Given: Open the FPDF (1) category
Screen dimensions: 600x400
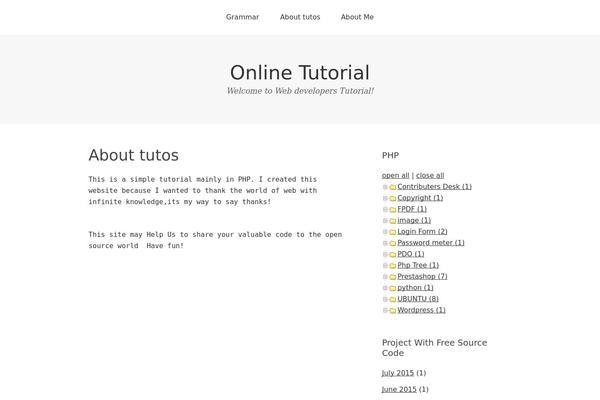Looking at the screenshot, I should (x=412, y=209).
